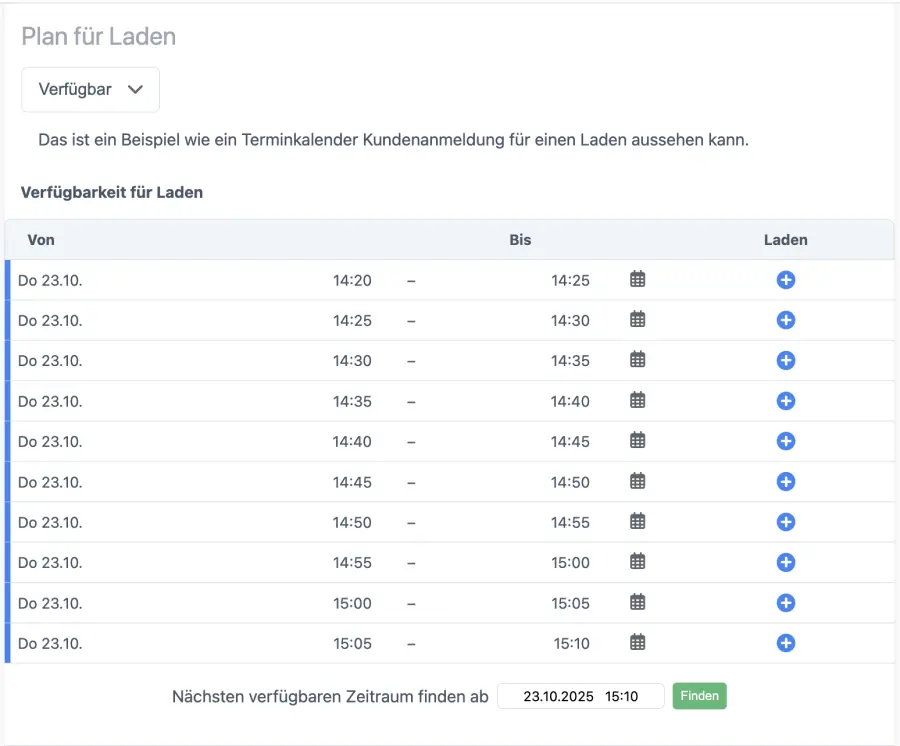
Task: Open calendar icon for 14:25–14:30 slot
Action: (x=638, y=320)
